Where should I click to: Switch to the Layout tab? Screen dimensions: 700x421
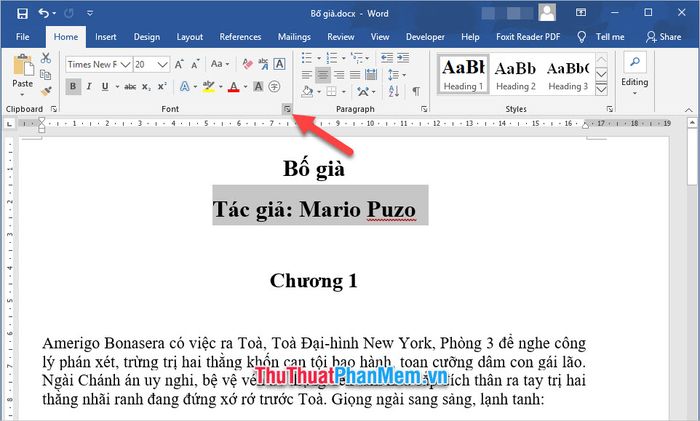[x=189, y=37]
